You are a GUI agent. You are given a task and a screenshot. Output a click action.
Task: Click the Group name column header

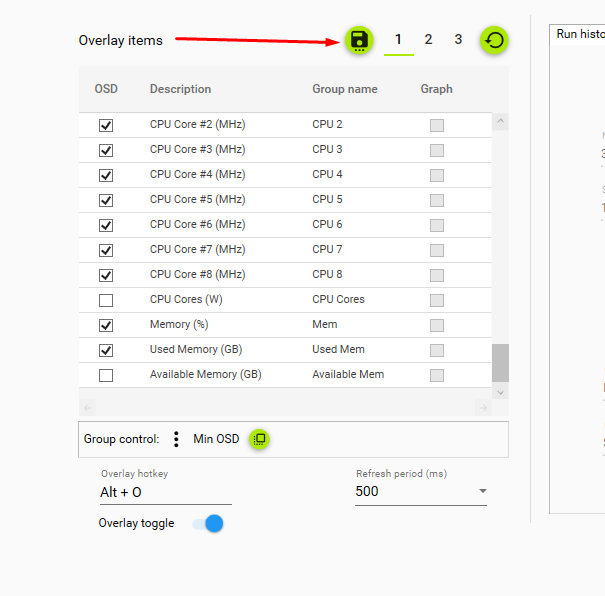click(x=345, y=89)
